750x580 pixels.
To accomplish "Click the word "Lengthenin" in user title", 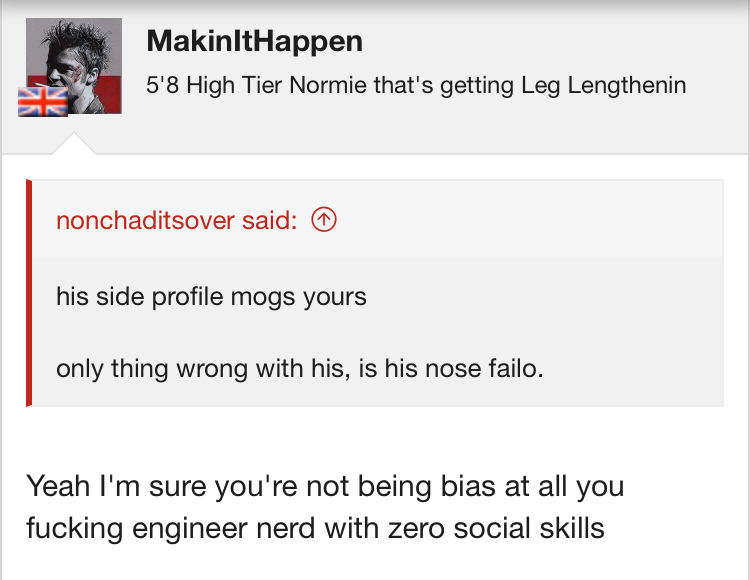I will [627, 86].
